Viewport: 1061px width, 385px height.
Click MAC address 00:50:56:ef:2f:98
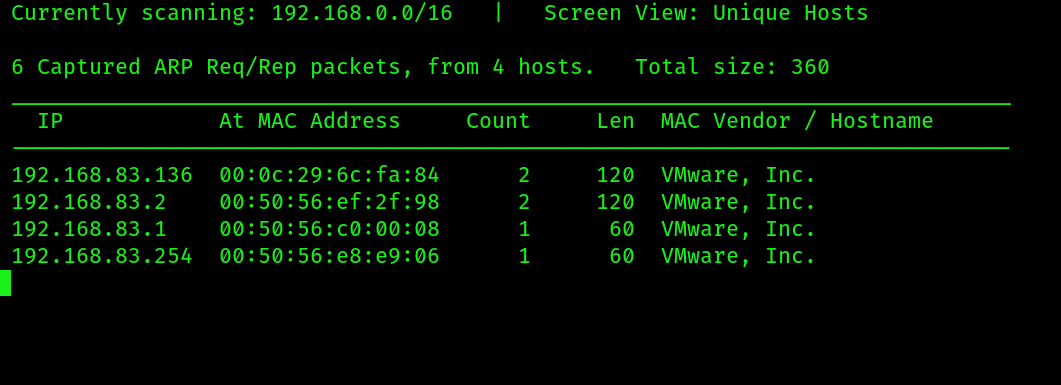click(x=330, y=202)
